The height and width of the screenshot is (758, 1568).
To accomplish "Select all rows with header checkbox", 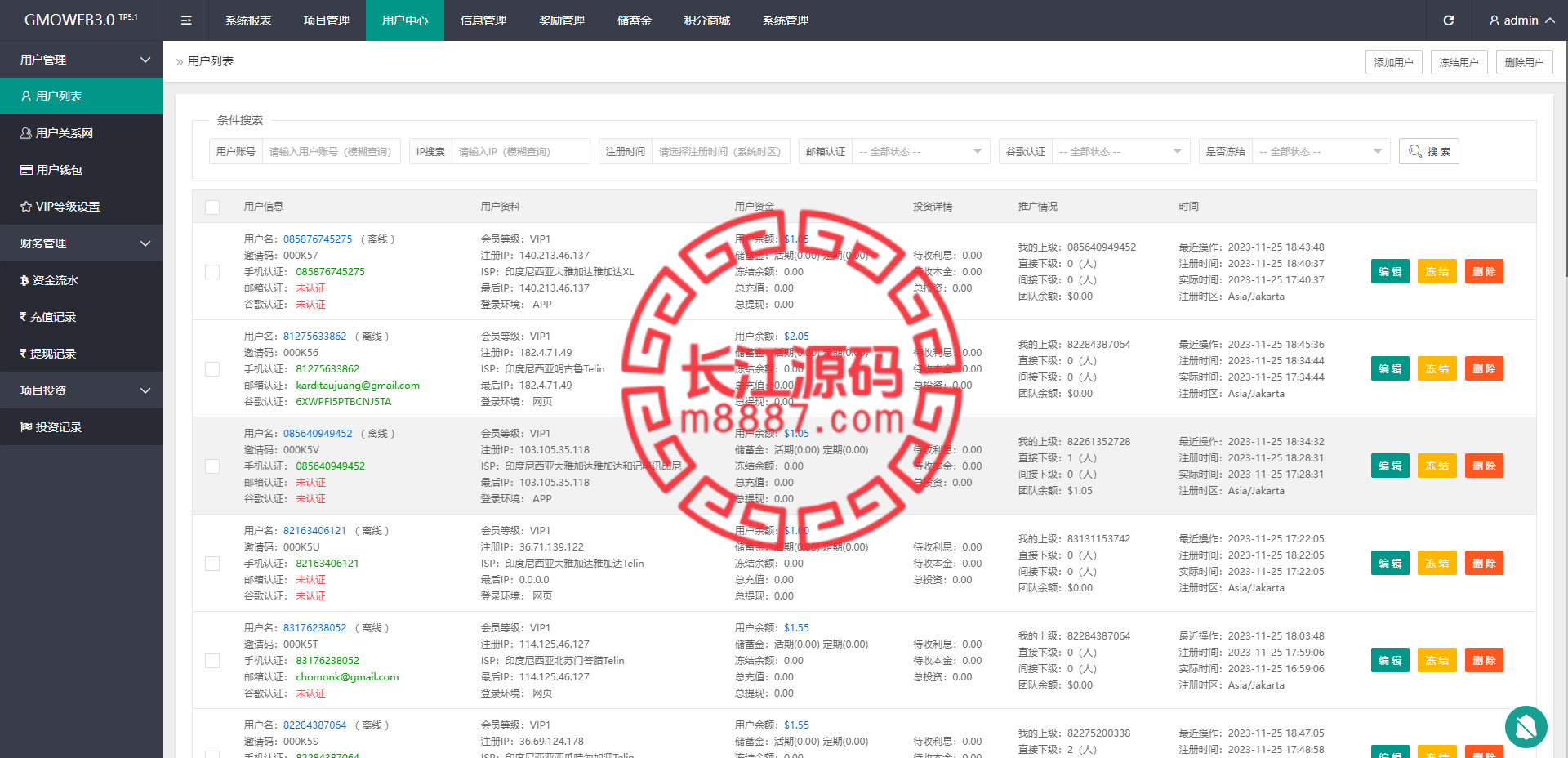I will pos(212,207).
